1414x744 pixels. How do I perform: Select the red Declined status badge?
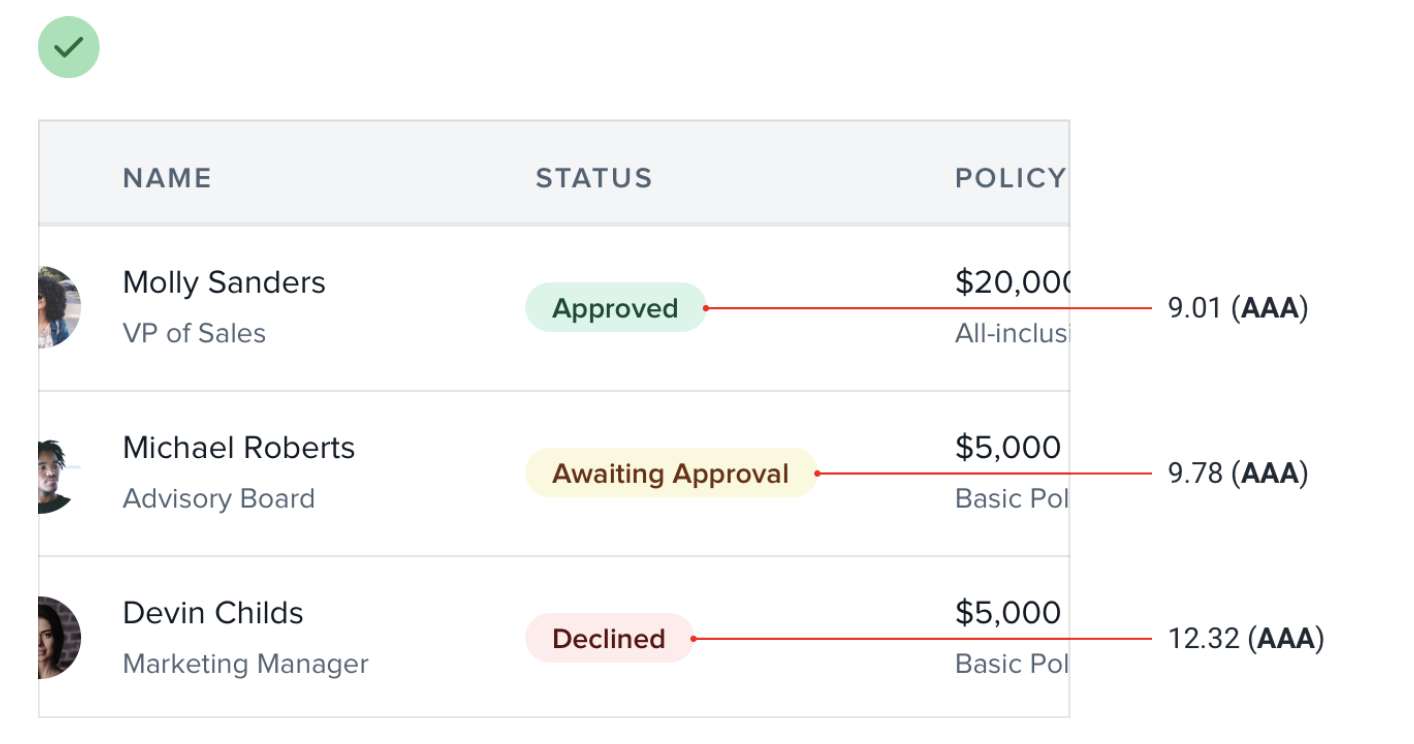pos(609,638)
